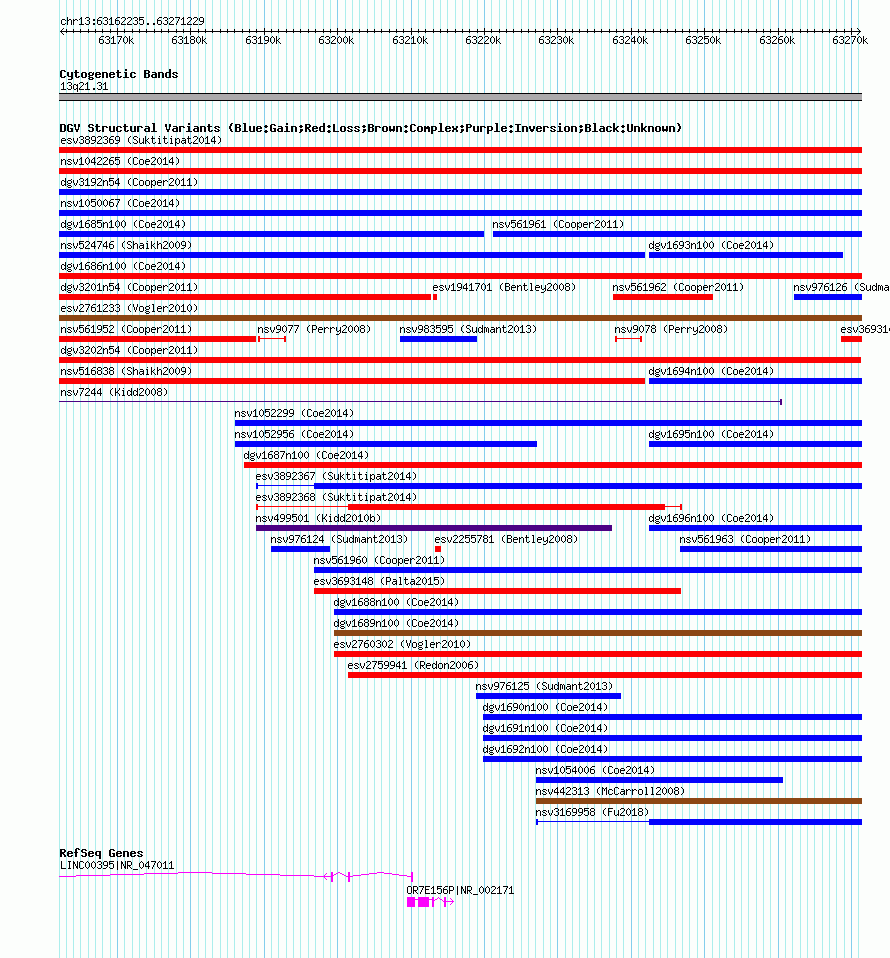
Task: Select nsv1052956 (Coe2014) label
Action: 294,434
